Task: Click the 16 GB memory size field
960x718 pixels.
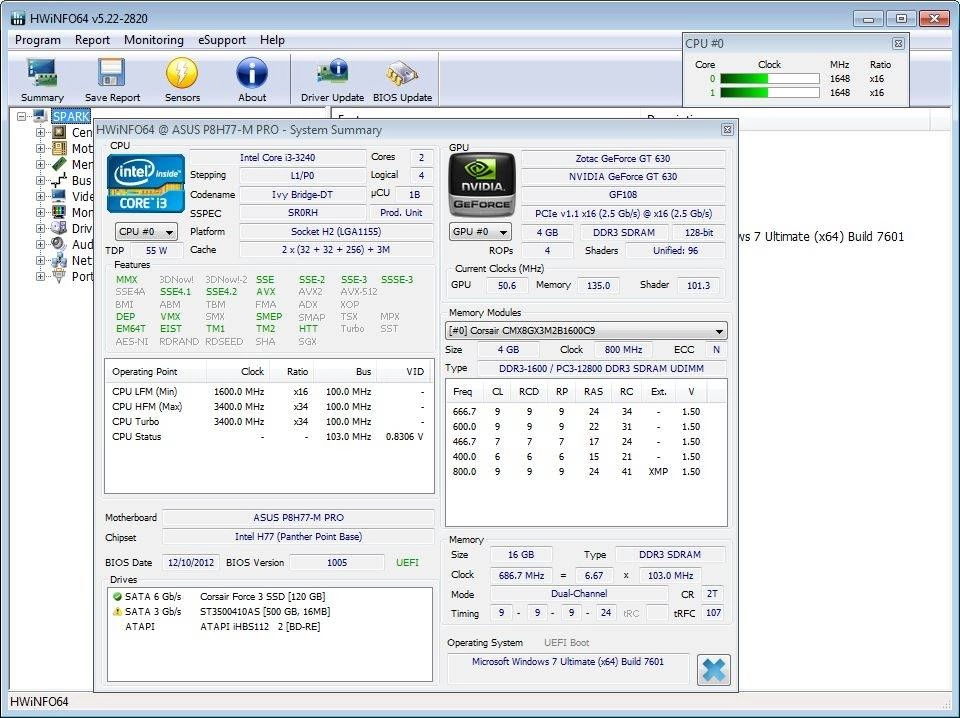Action: [520, 555]
